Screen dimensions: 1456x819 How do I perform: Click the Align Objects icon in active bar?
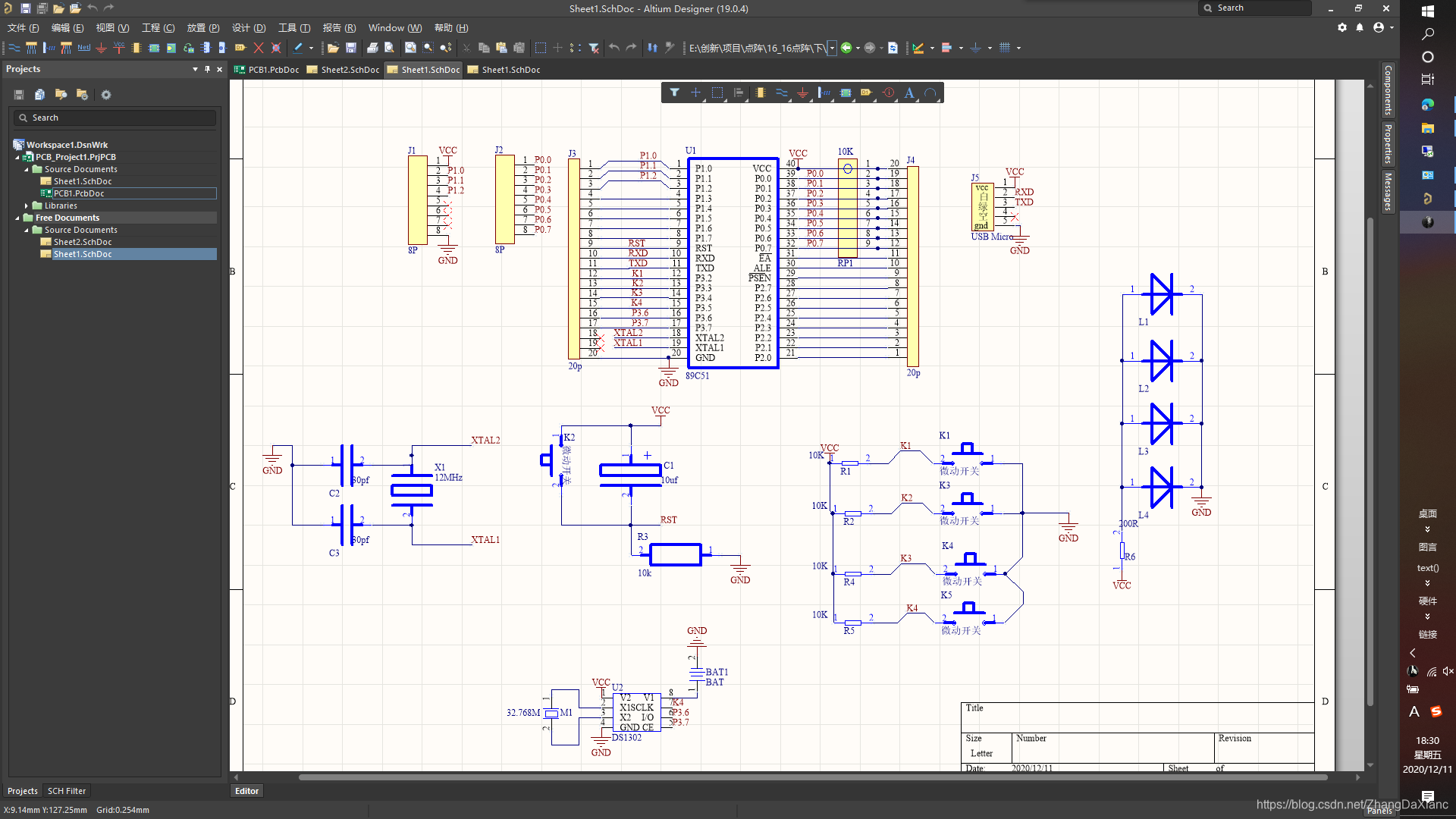pos(739,93)
